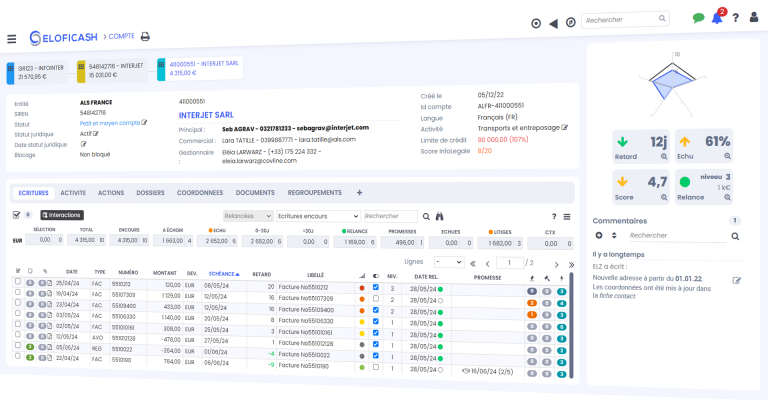Open the hamburger navigation menu
The height and width of the screenshot is (400, 768).
12,39
